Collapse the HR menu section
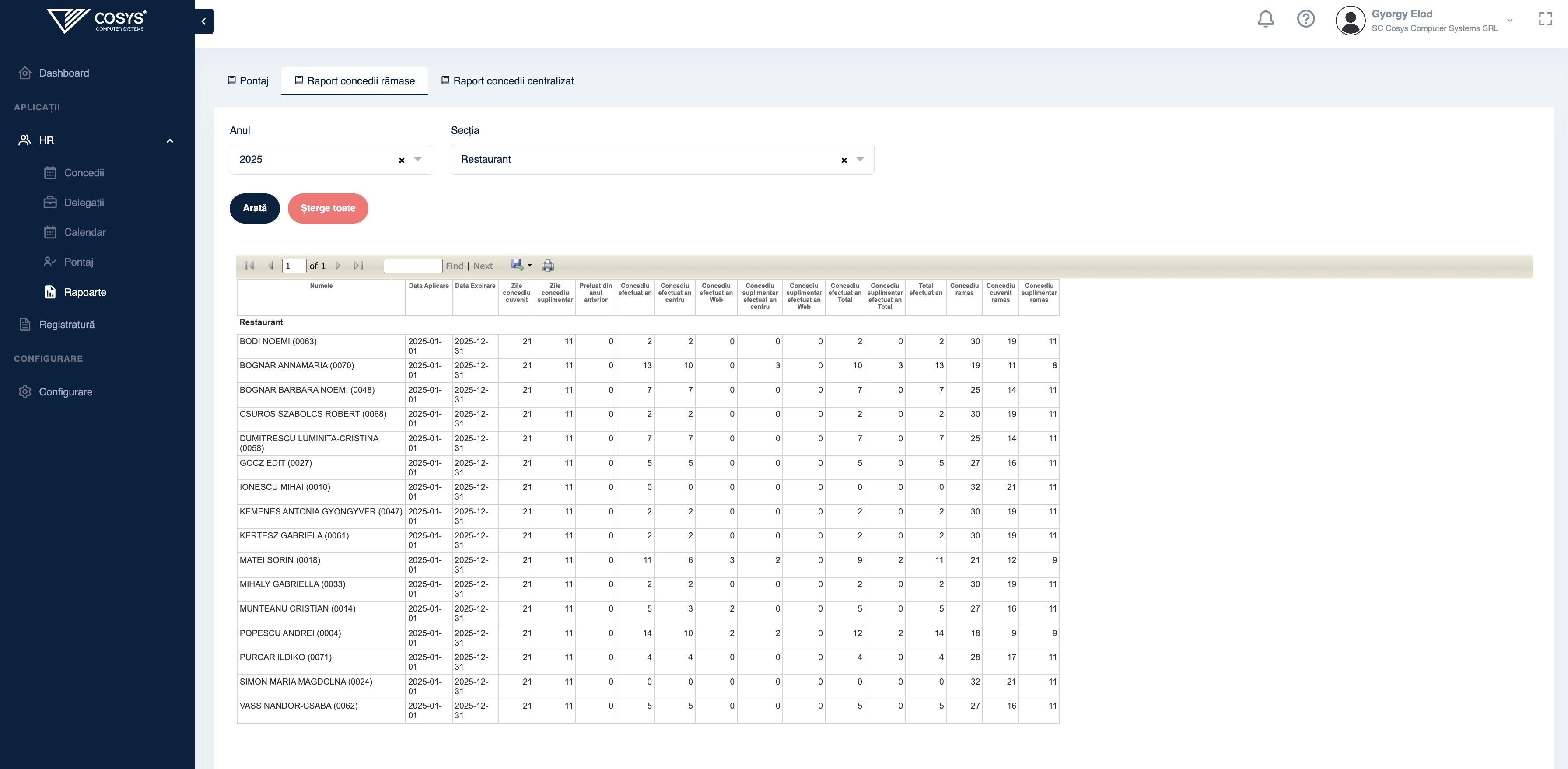Image resolution: width=1568 pixels, height=769 pixels. pyautogui.click(x=170, y=140)
